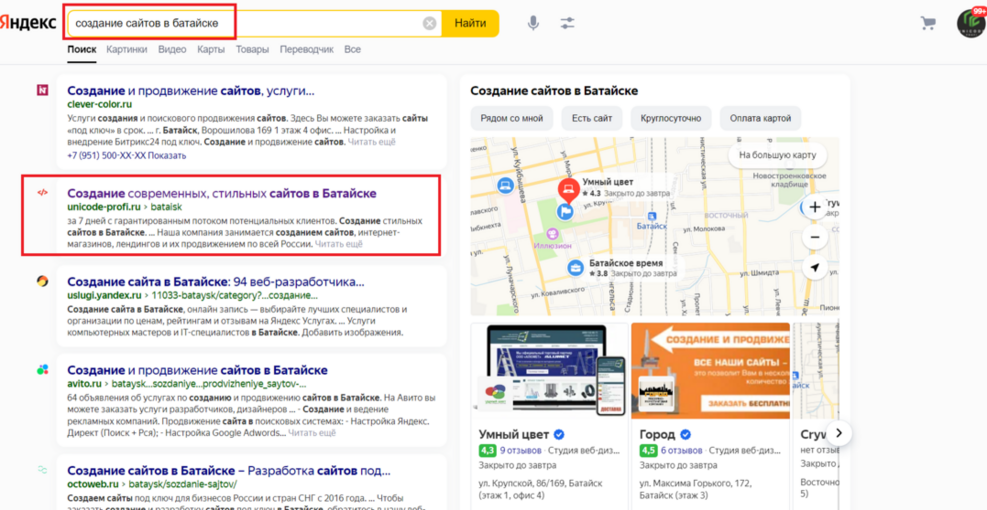Screen dimensions: 987x510
Task: Open Создание сайта в Батайске: 94 веб-разработчика result
Action: [x=216, y=281]
